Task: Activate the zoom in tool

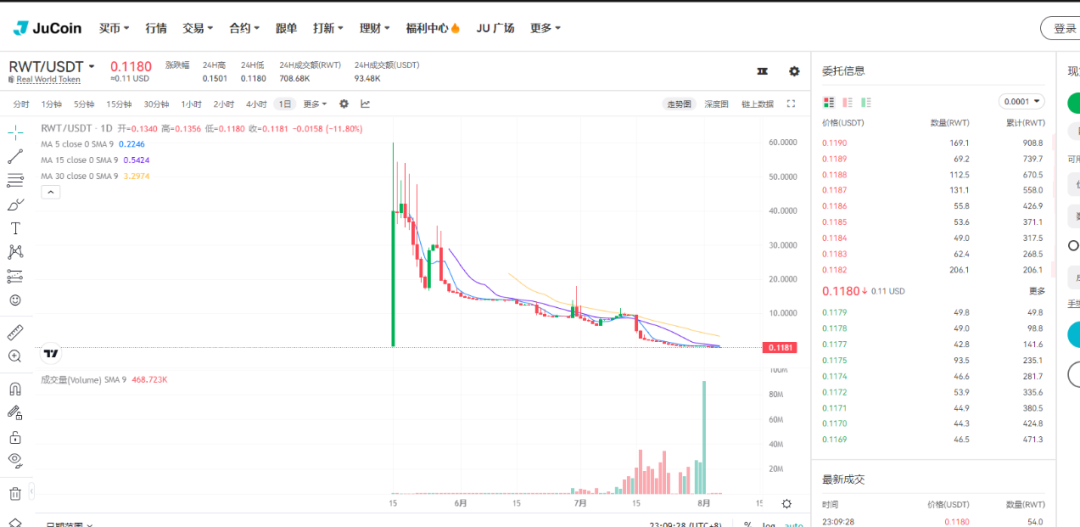Action: [15, 356]
